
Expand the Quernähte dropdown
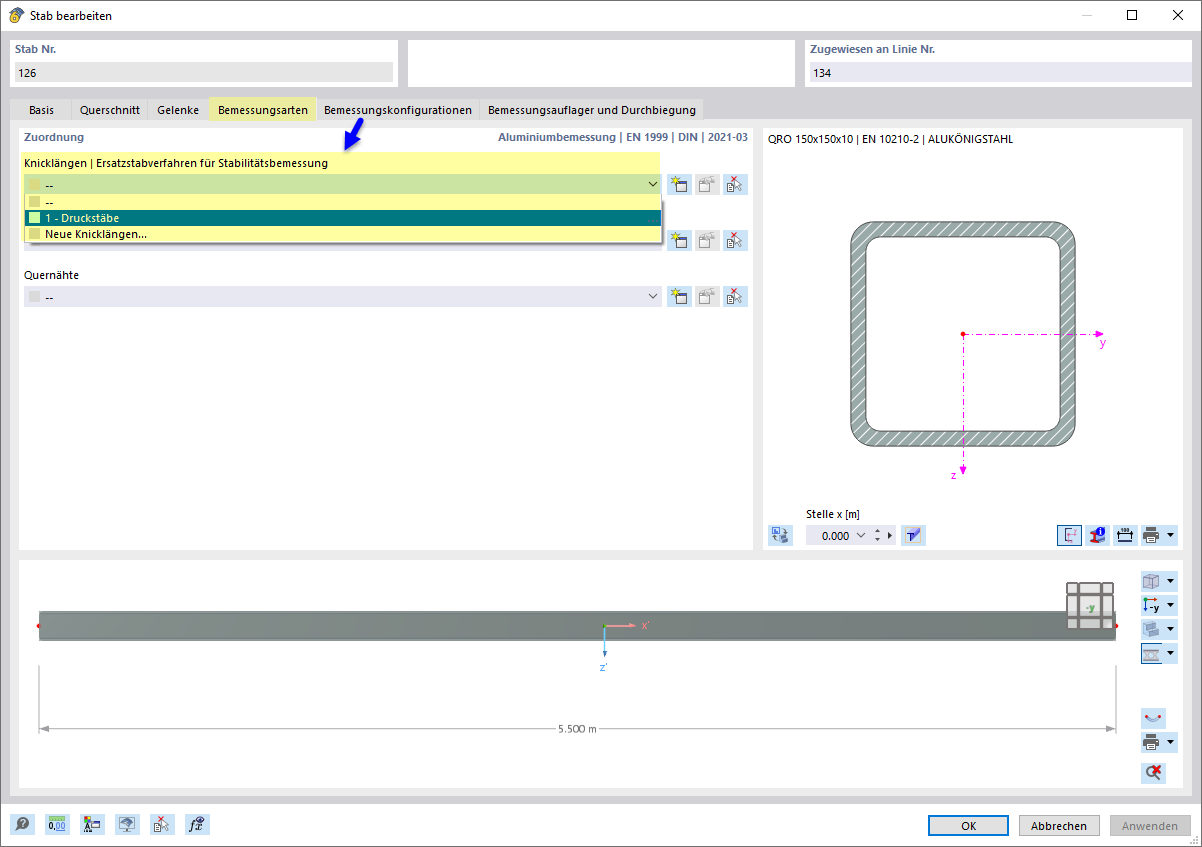652,296
